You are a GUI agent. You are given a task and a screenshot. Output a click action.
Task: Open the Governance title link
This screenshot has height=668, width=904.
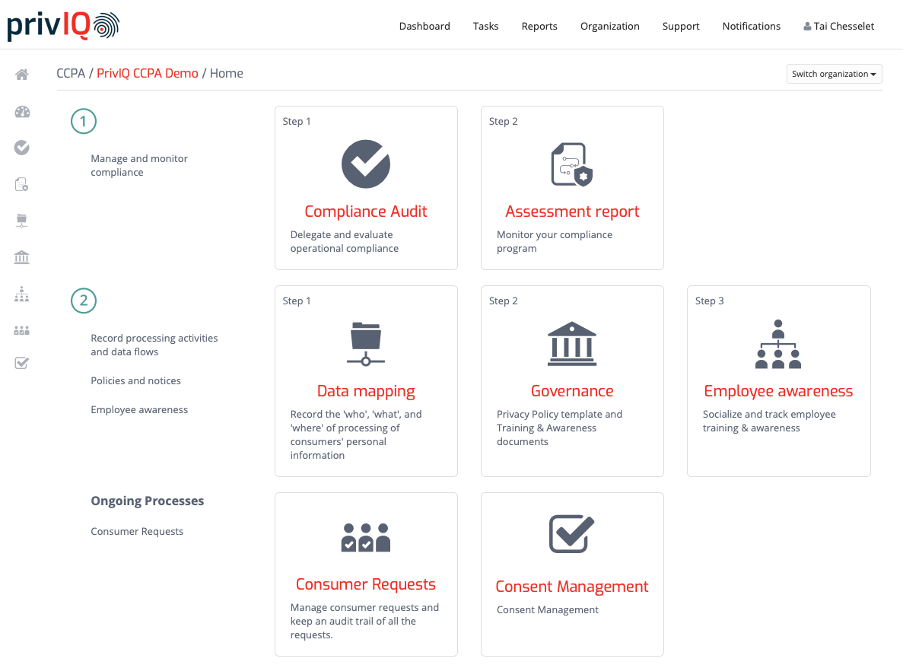[572, 391]
